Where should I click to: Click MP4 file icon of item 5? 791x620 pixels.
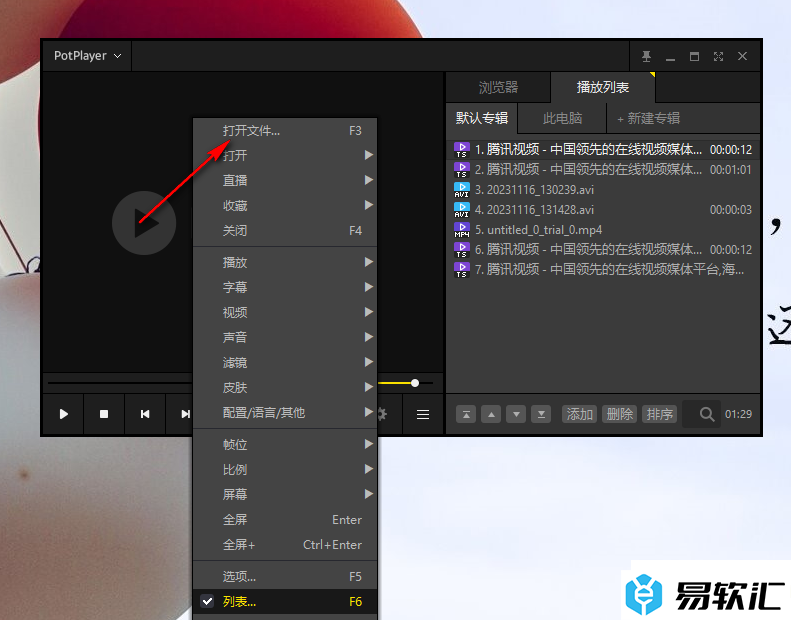point(462,230)
